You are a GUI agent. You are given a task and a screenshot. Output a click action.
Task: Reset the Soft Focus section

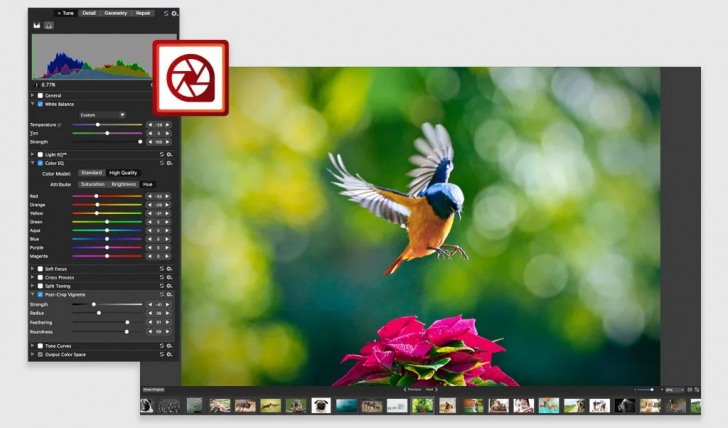[x=162, y=269]
